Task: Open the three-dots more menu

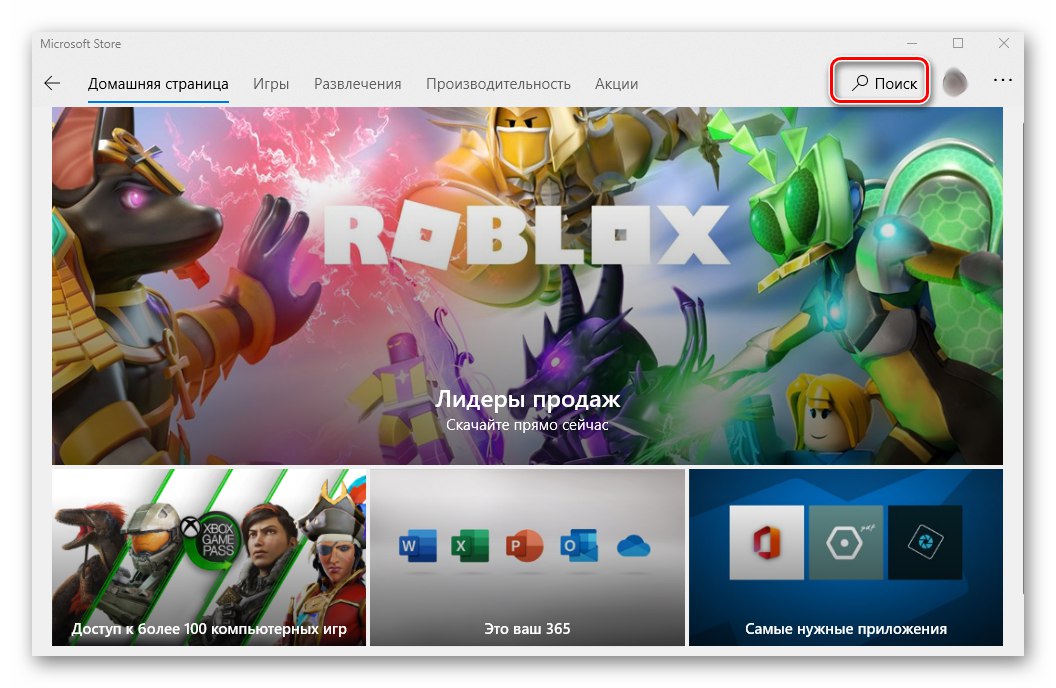Action: click(x=1002, y=80)
